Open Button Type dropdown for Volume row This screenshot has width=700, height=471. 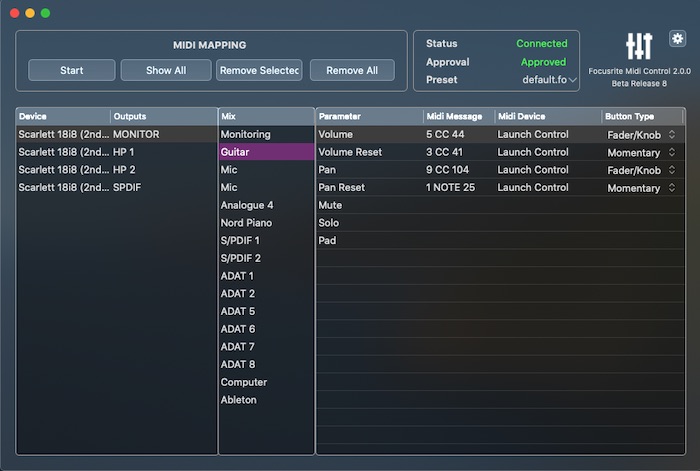(641, 134)
